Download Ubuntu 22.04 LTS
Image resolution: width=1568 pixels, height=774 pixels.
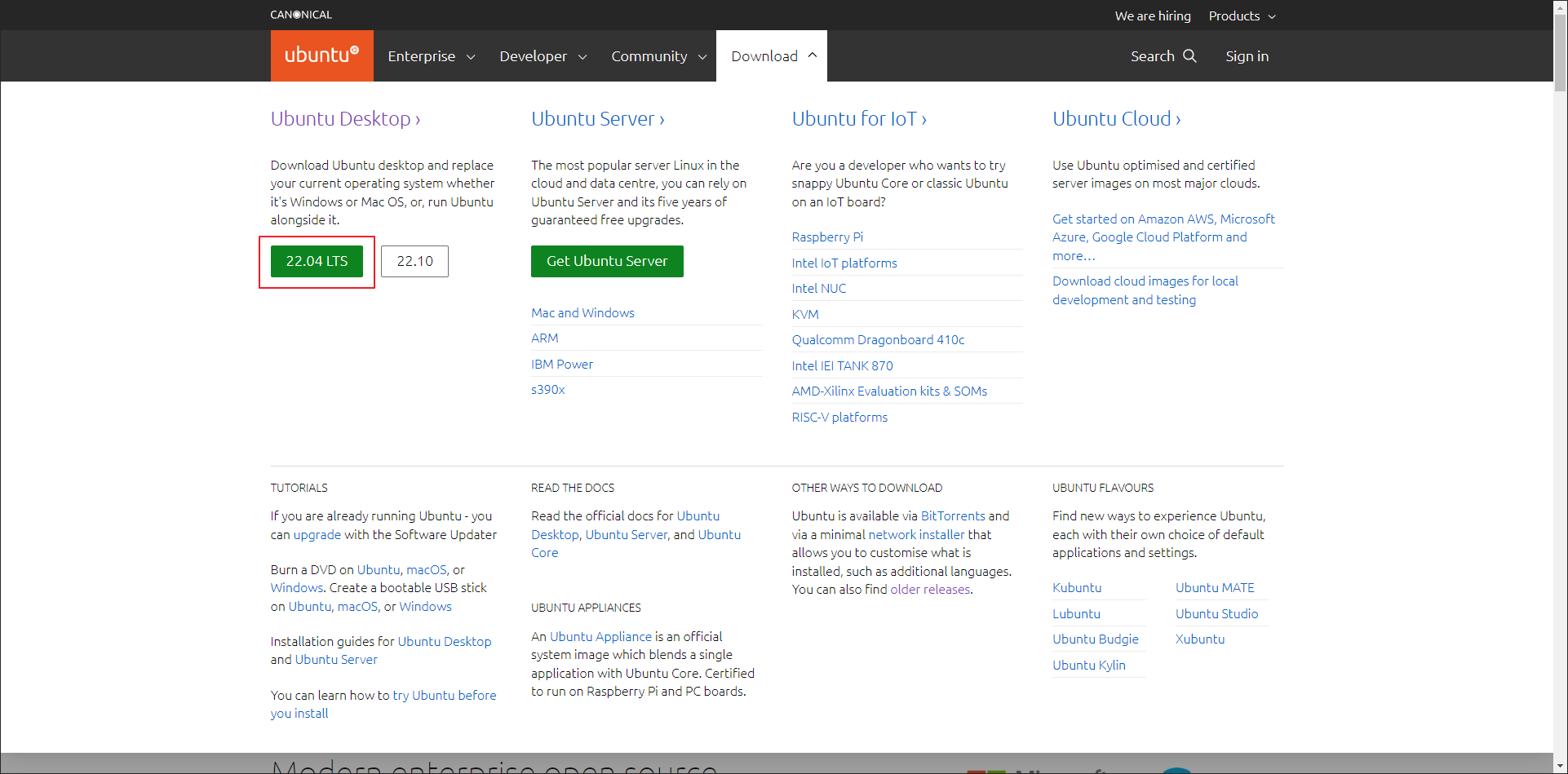tap(317, 261)
